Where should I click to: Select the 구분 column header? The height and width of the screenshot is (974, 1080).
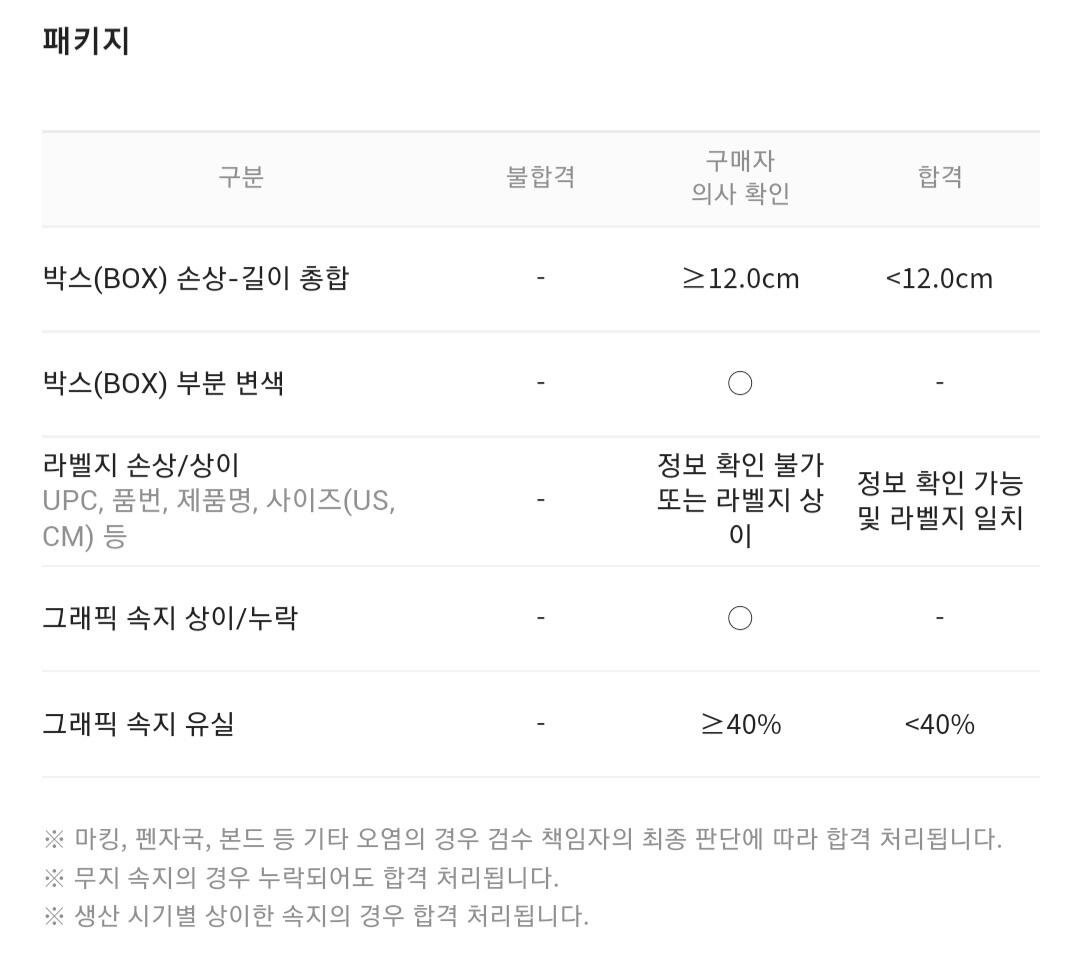coord(241,177)
